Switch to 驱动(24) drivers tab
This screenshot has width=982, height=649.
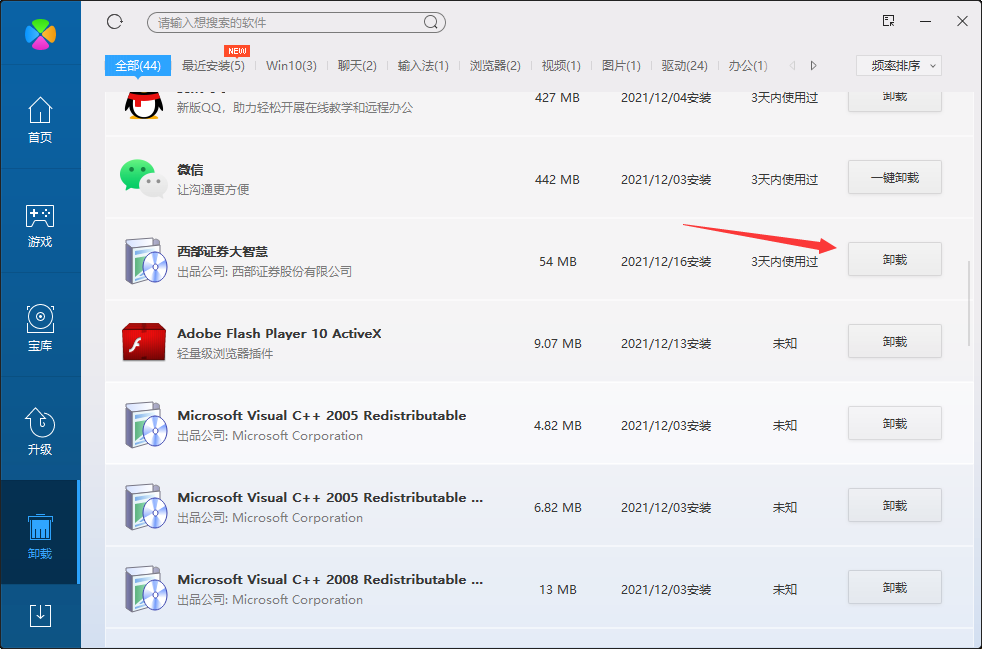(684, 66)
